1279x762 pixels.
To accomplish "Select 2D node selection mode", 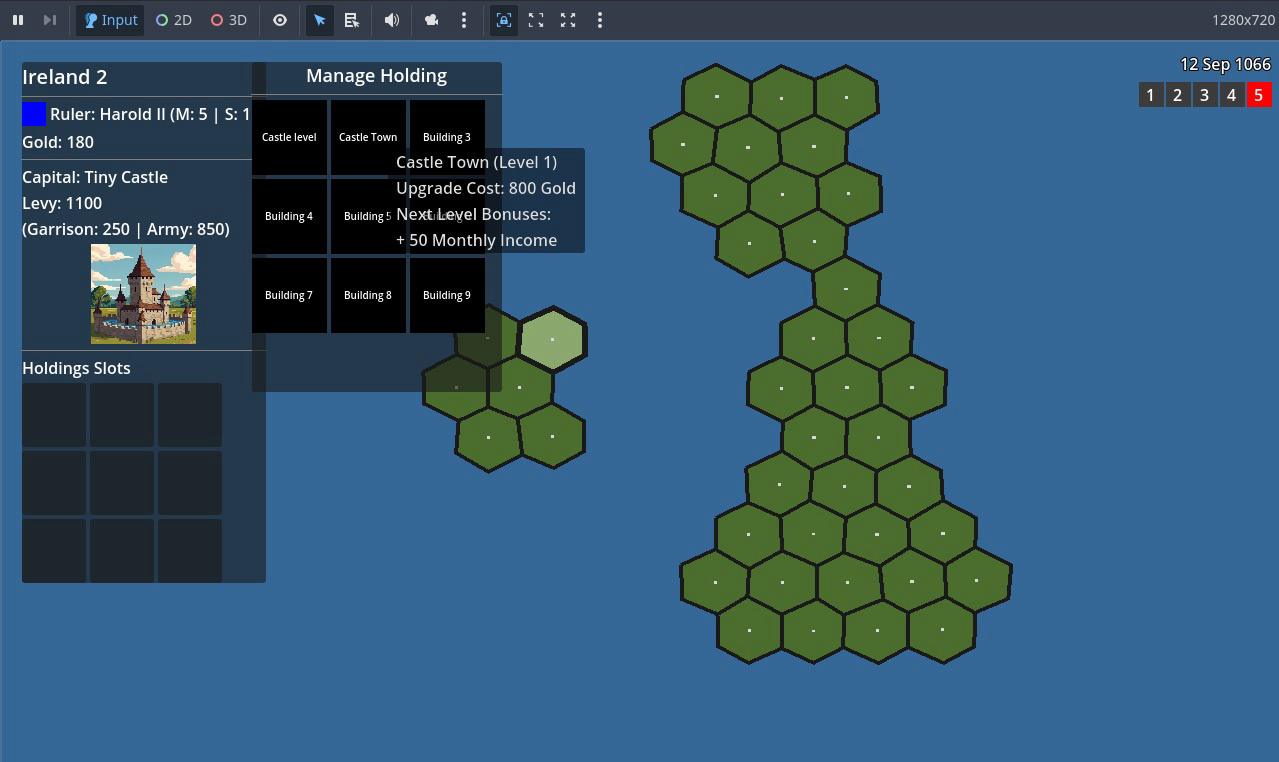I will coord(173,20).
